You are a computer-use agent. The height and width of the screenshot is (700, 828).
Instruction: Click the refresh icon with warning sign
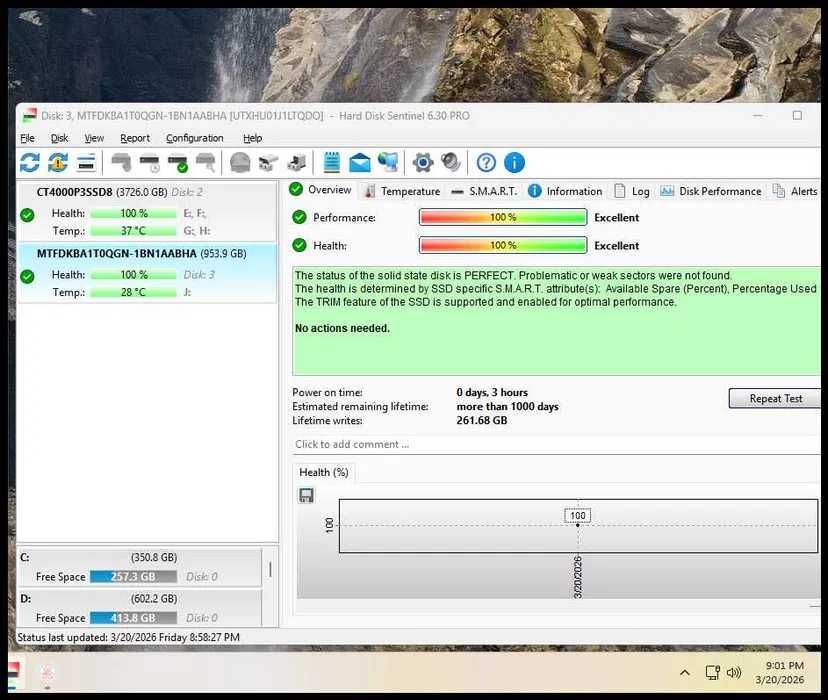(x=58, y=163)
